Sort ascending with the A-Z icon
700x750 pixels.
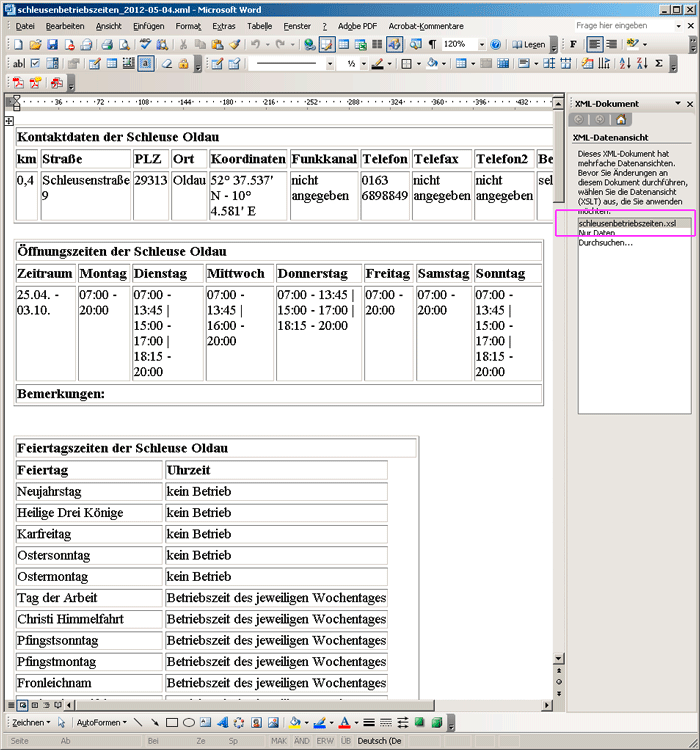624,64
